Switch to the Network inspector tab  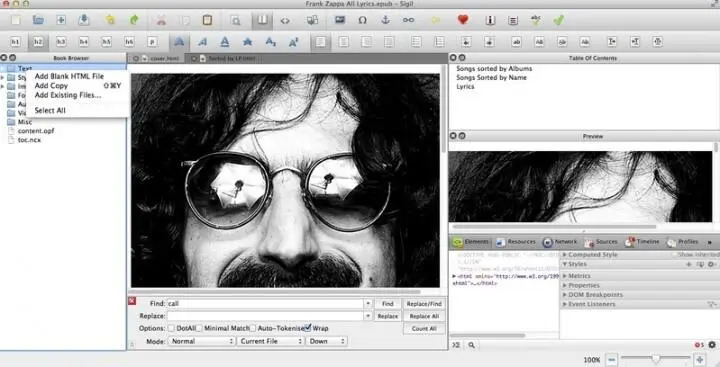point(560,242)
